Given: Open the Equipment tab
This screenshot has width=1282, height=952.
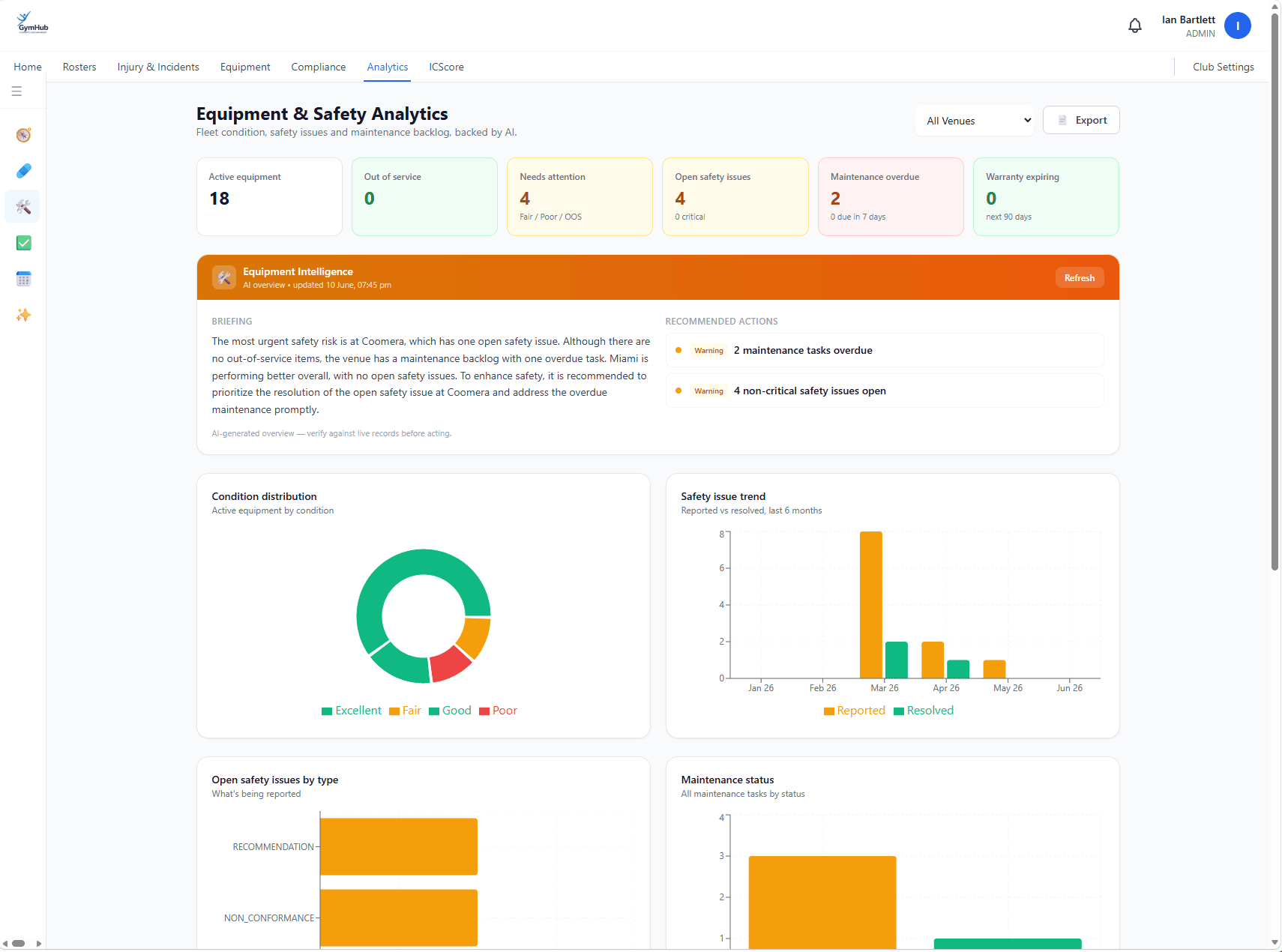Looking at the screenshot, I should click(245, 67).
